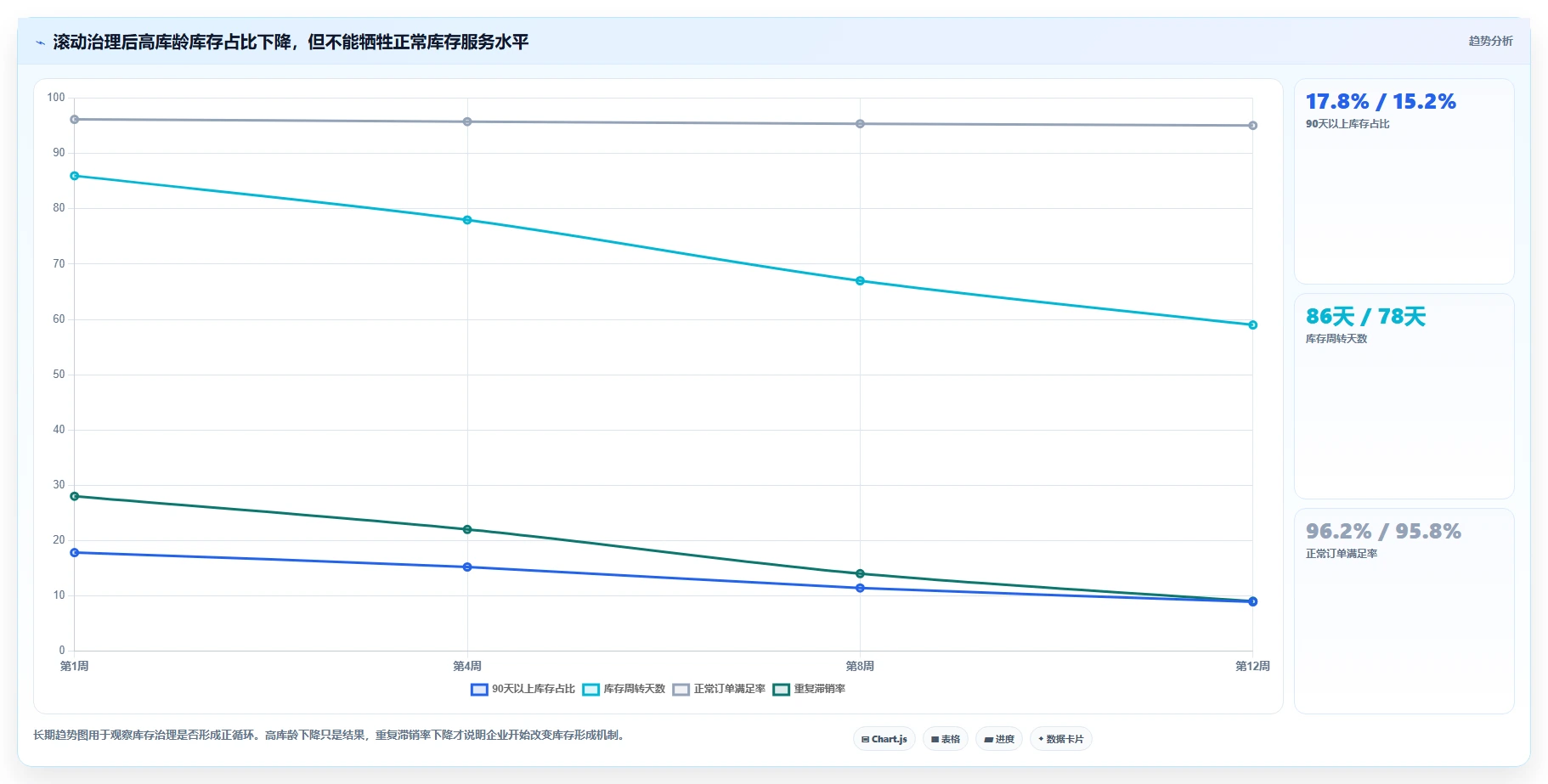This screenshot has width=1548, height=784.
Task: Click the 90天以上库存占比 point at 第4周
Action: tap(467, 567)
